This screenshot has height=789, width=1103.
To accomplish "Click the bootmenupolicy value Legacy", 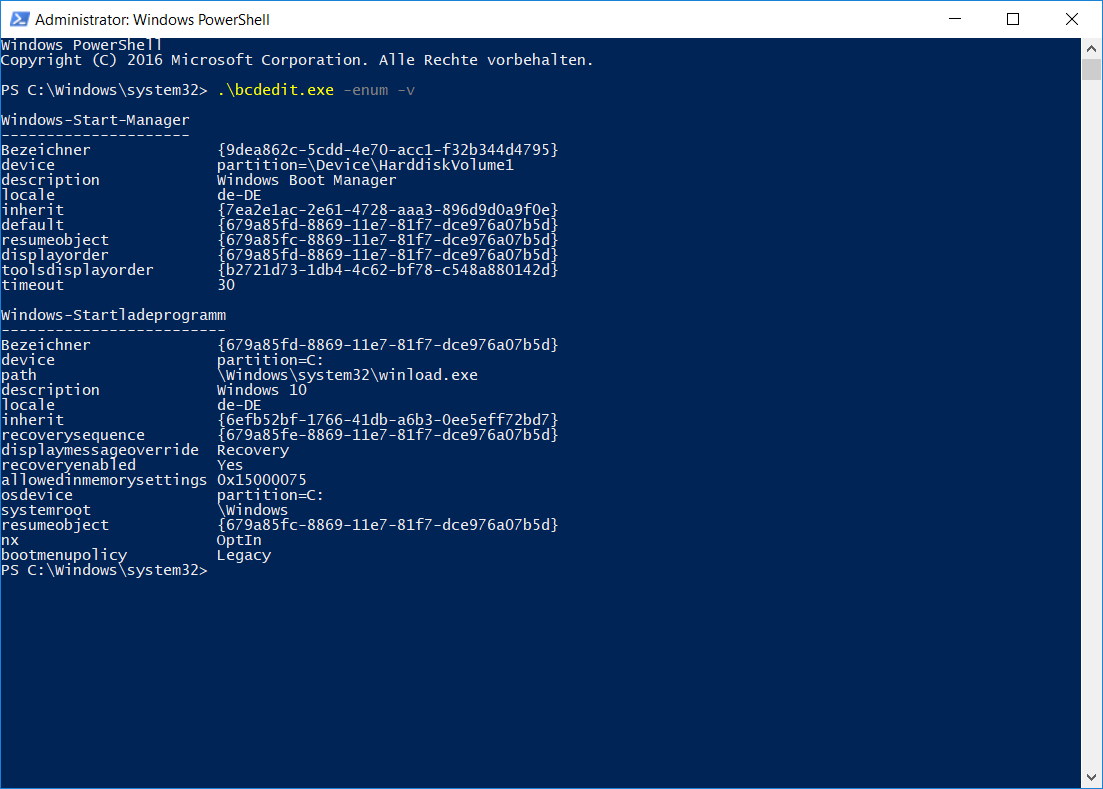I will [243, 554].
